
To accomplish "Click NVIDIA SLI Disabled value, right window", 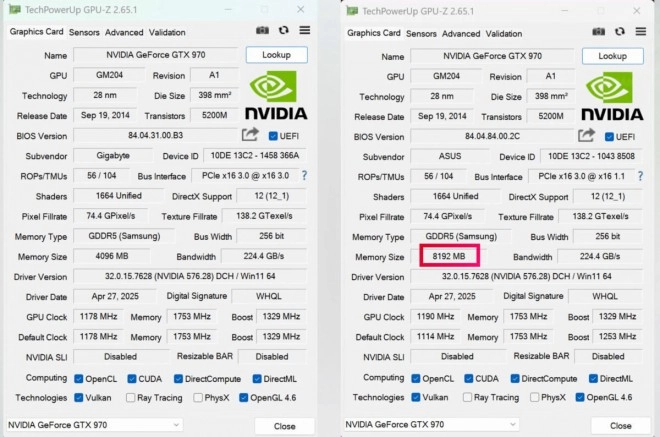I will (458, 357).
